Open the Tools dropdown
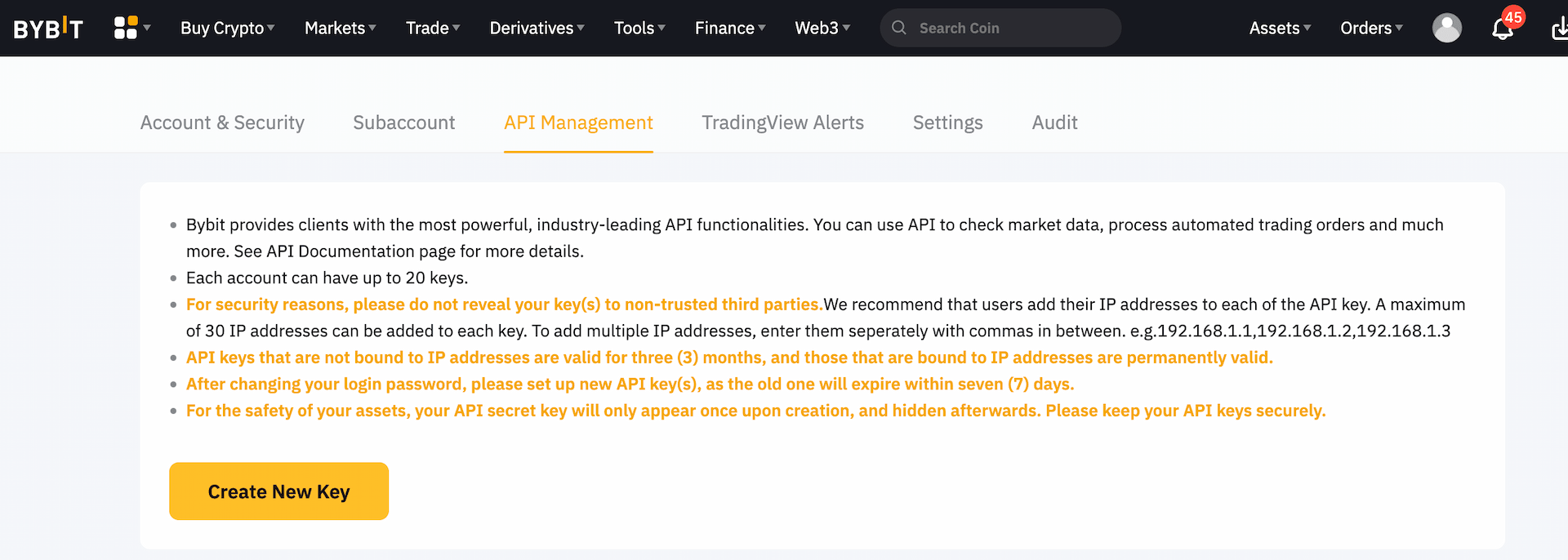1568x560 pixels. [639, 28]
